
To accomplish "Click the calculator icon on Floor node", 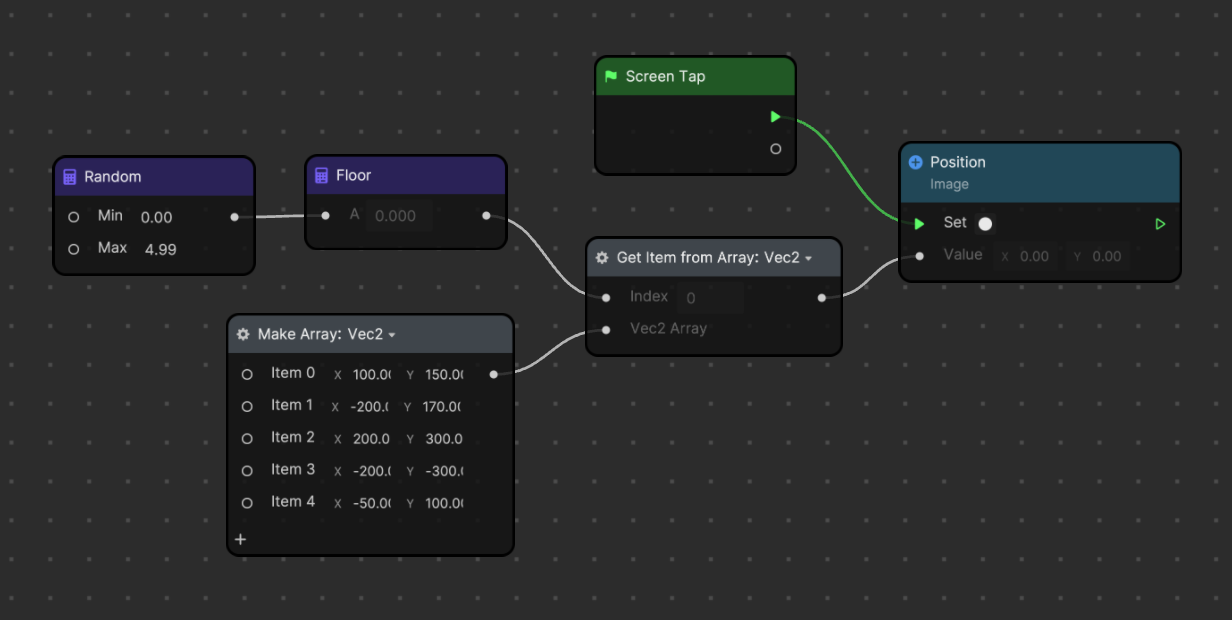I will 321,176.
